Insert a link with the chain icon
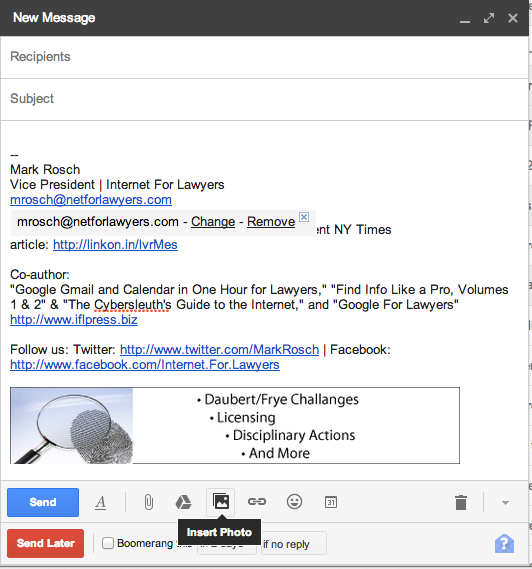This screenshot has height=569, width=532. pos(257,502)
